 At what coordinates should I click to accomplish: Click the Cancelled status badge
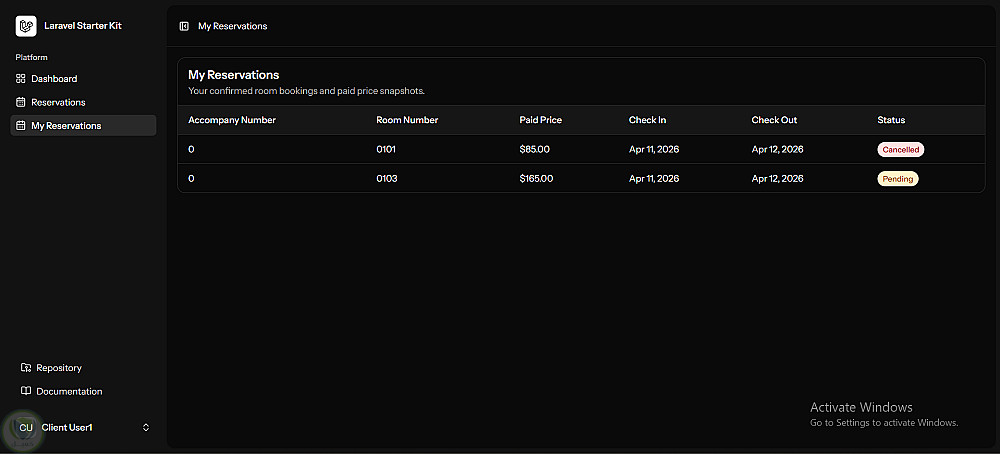900,150
